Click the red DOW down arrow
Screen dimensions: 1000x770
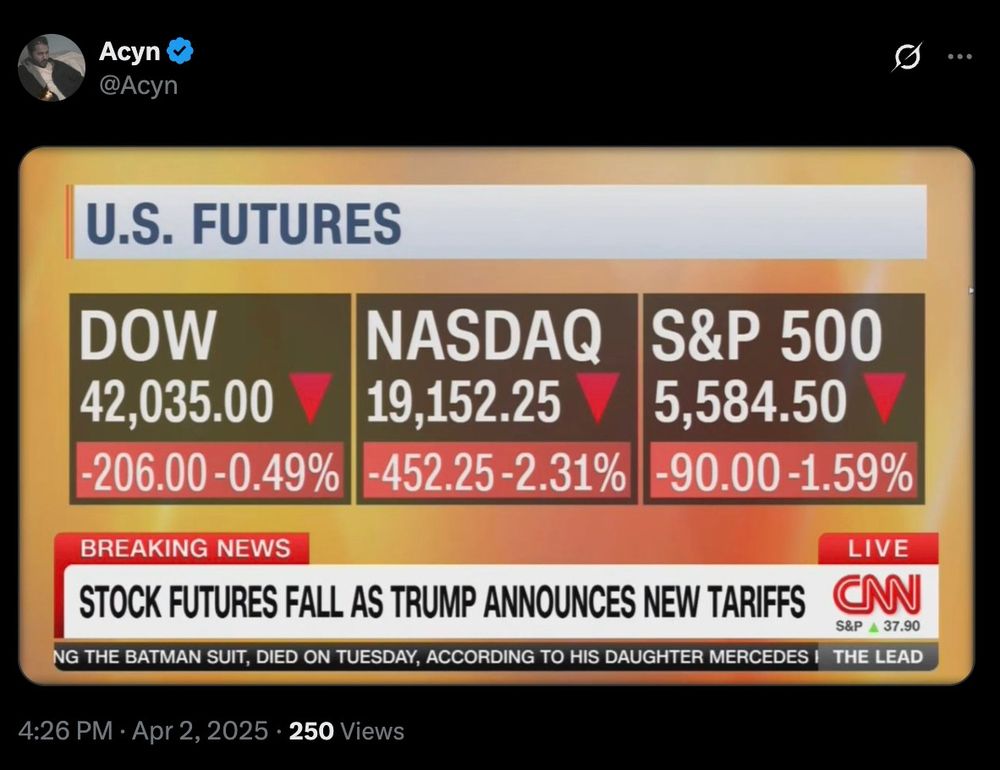click(311, 398)
